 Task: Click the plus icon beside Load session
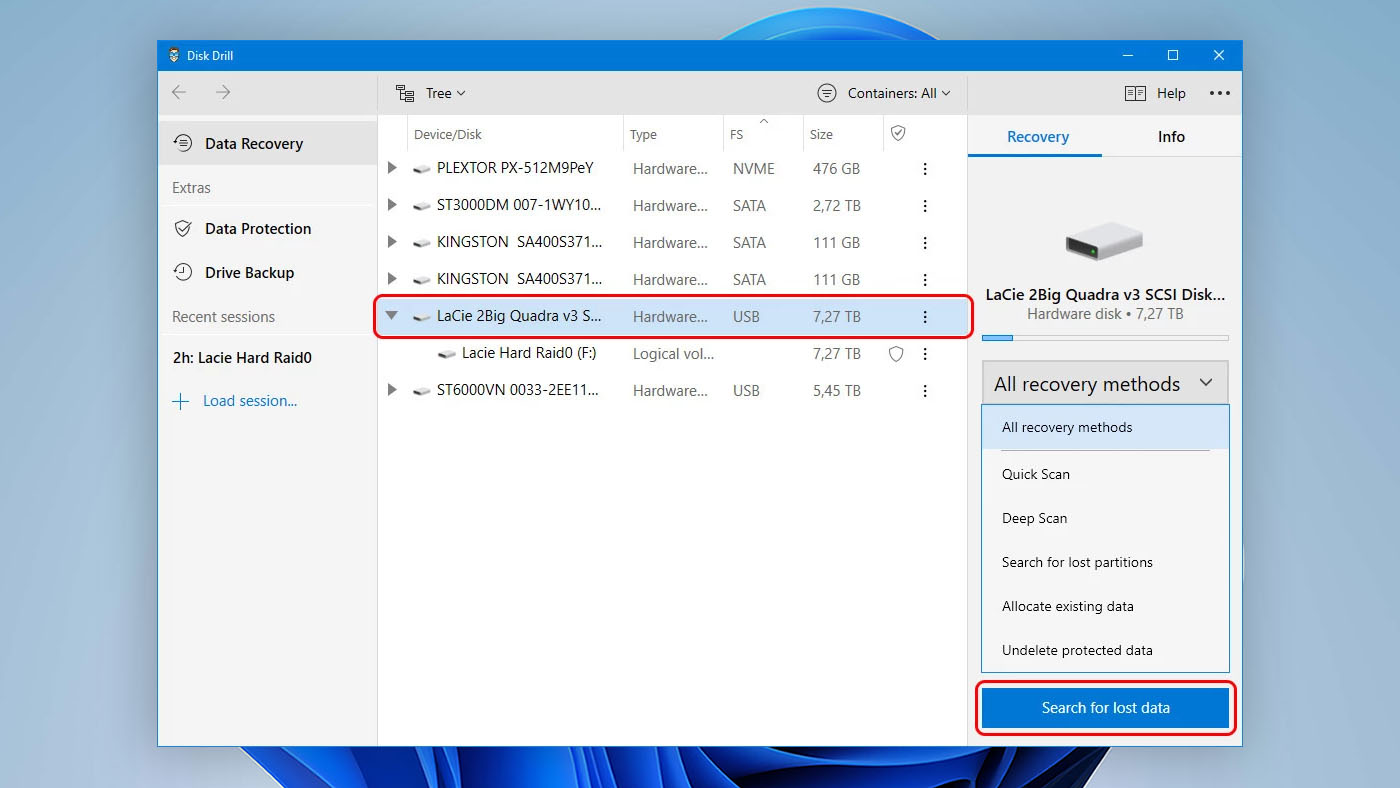point(181,401)
